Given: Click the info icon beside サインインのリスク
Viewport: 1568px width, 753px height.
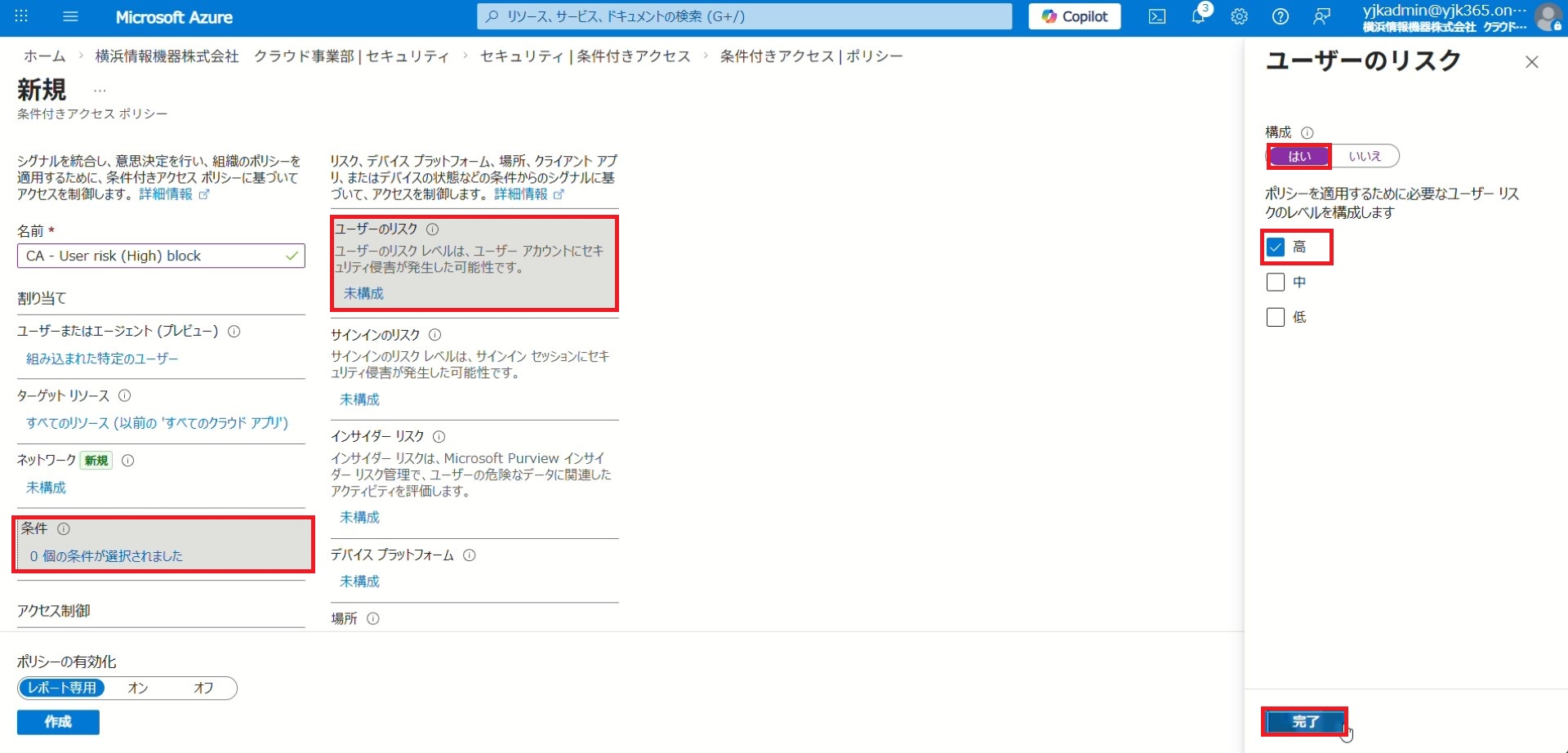Looking at the screenshot, I should 435,335.
